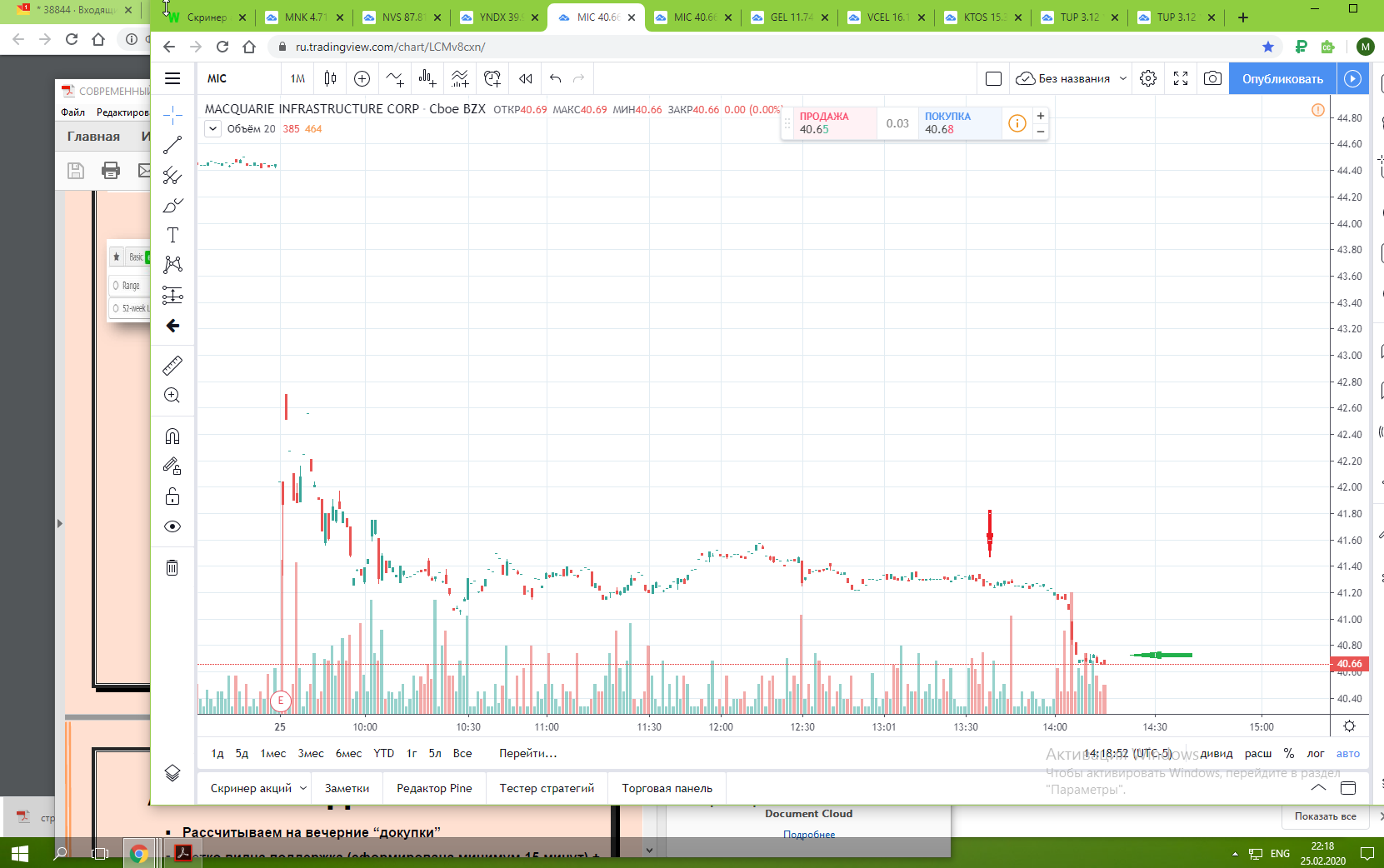Open the "Тестер стратегий" tab
Image resolution: width=1384 pixels, height=868 pixels.
point(547,788)
